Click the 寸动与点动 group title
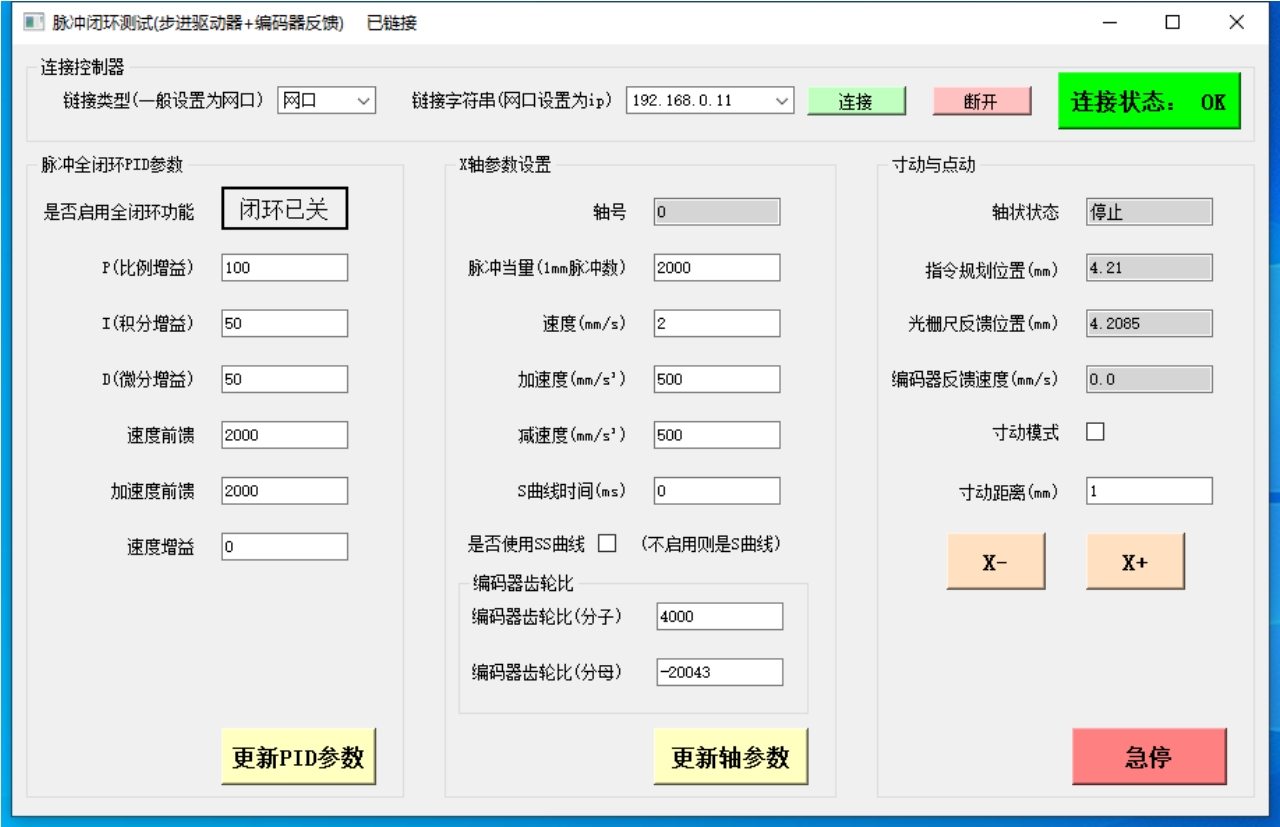 point(933,165)
